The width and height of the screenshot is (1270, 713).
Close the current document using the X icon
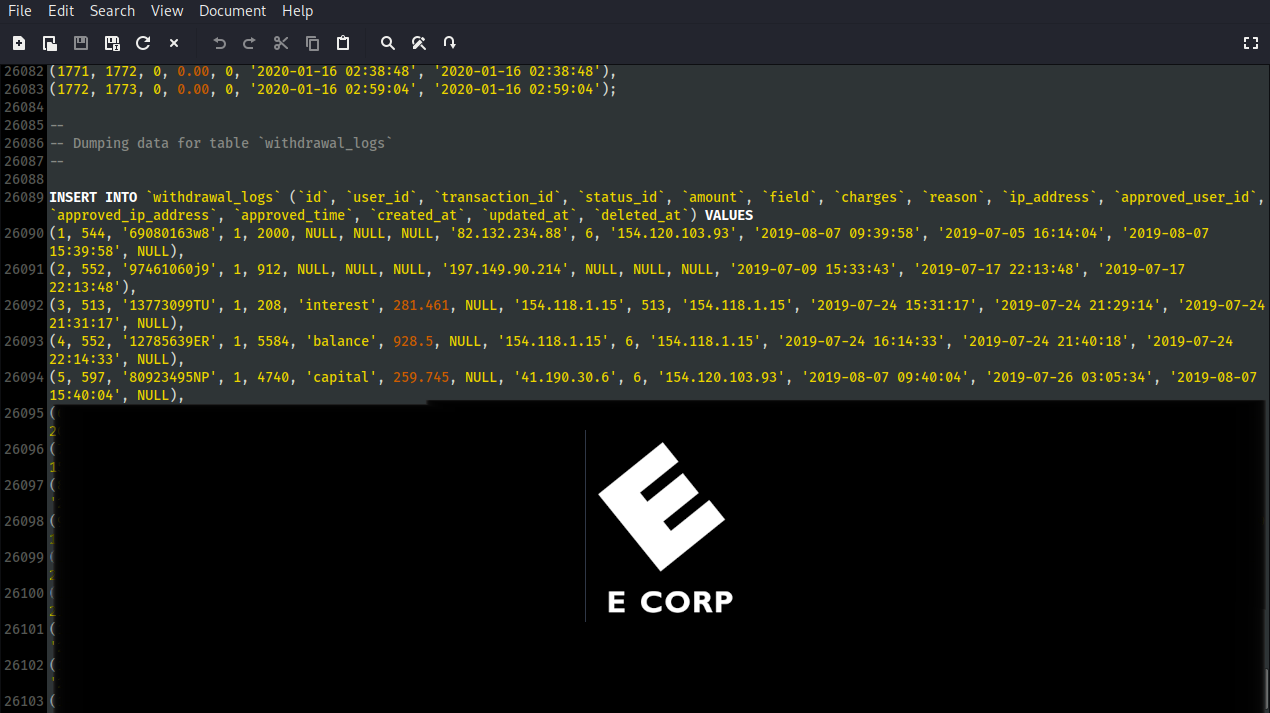[174, 43]
